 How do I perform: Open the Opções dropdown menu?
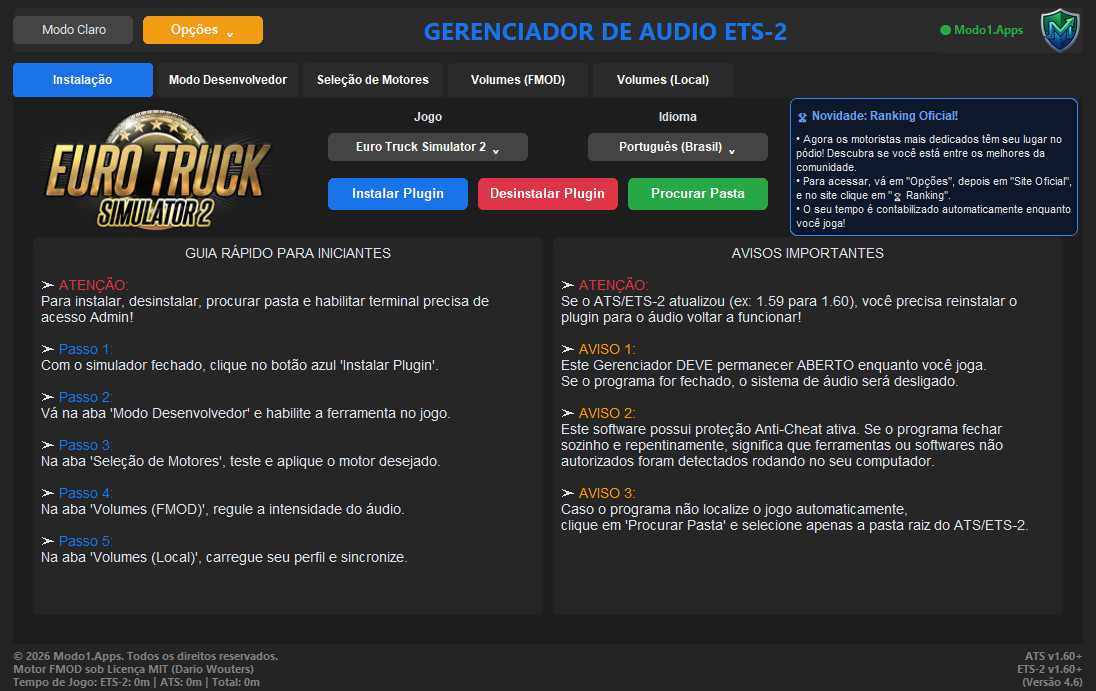203,30
